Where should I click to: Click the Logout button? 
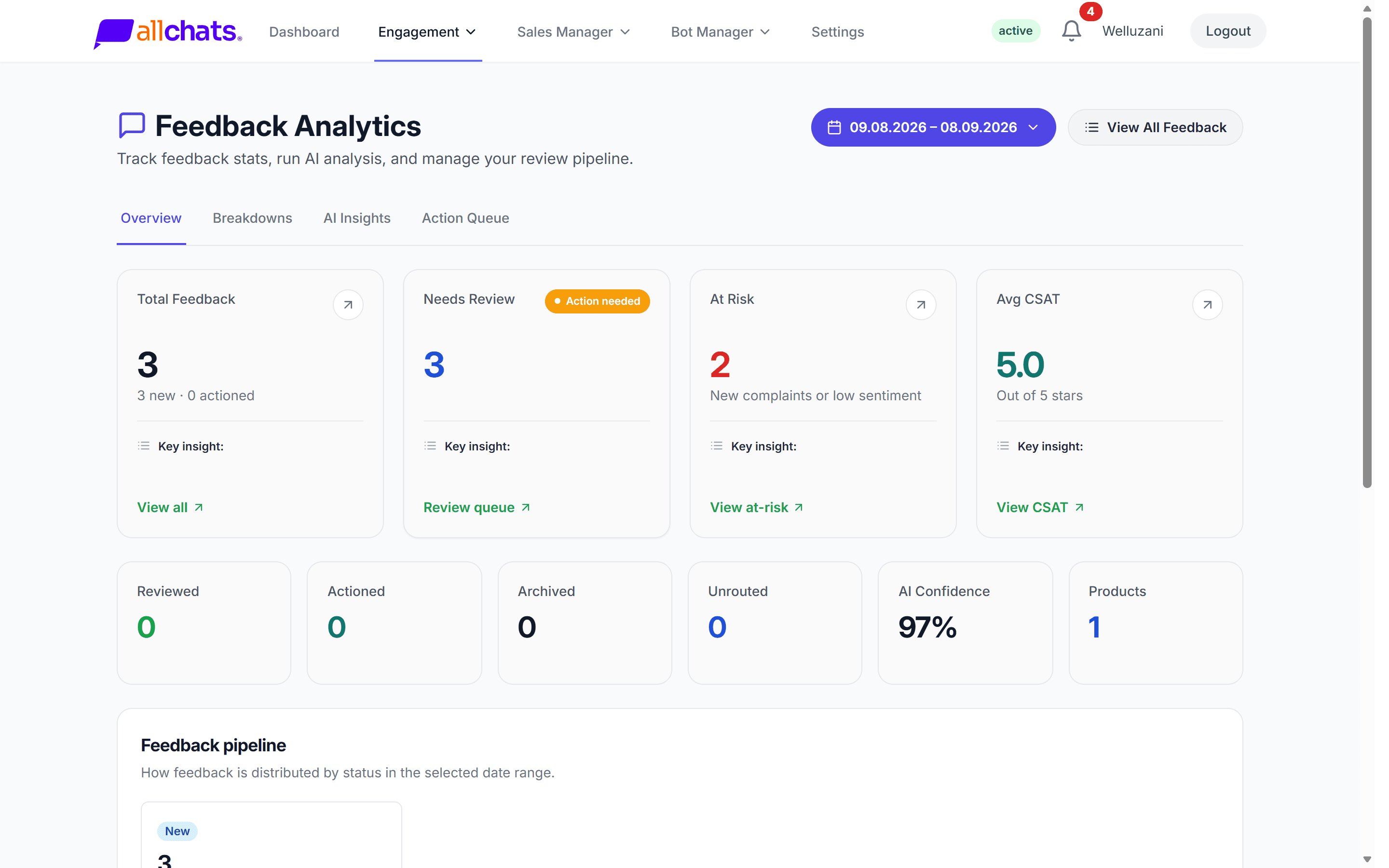coord(1228,31)
